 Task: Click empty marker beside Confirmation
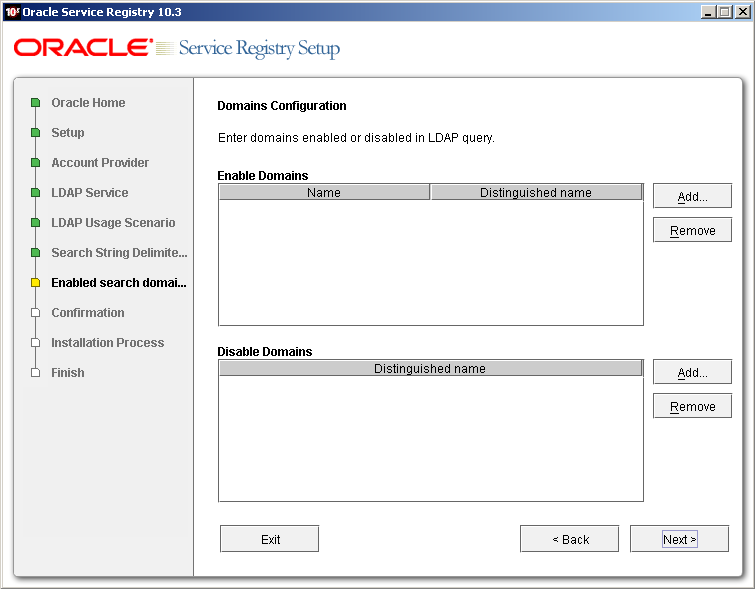click(x=35, y=313)
